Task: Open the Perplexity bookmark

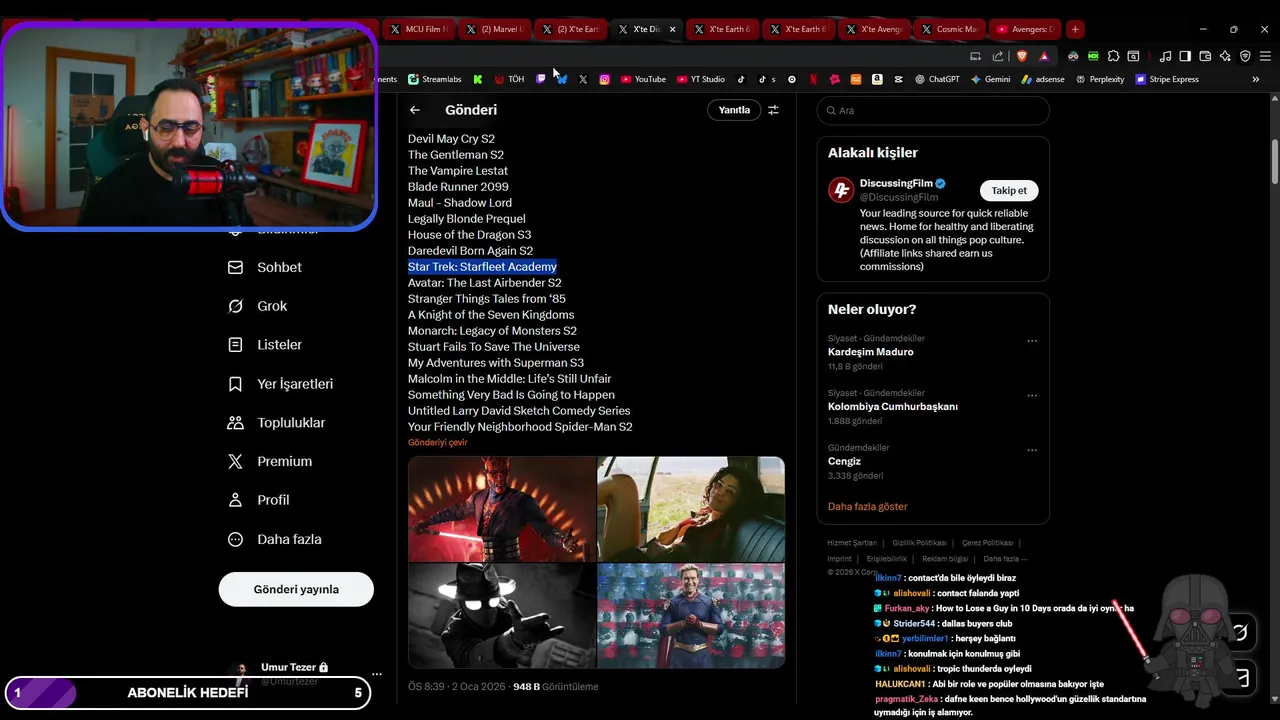Action: pos(1099,79)
